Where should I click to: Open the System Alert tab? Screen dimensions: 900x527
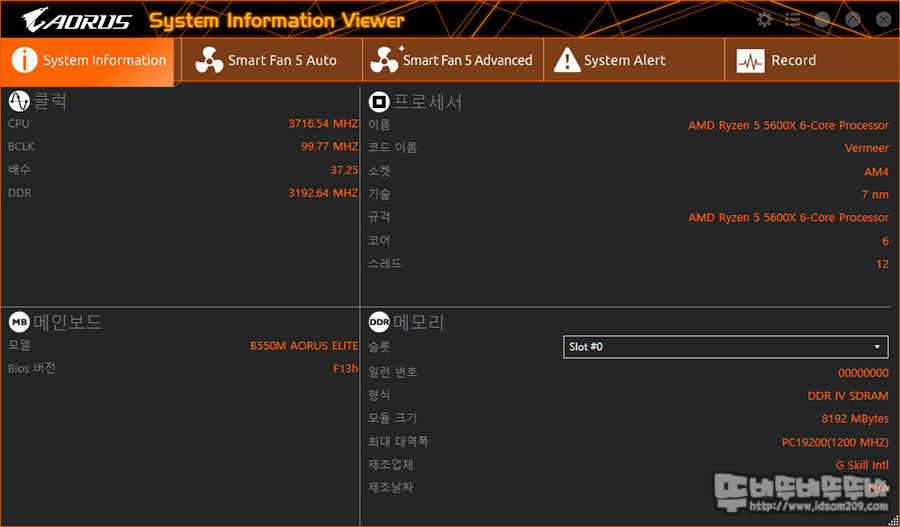pyautogui.click(x=634, y=60)
